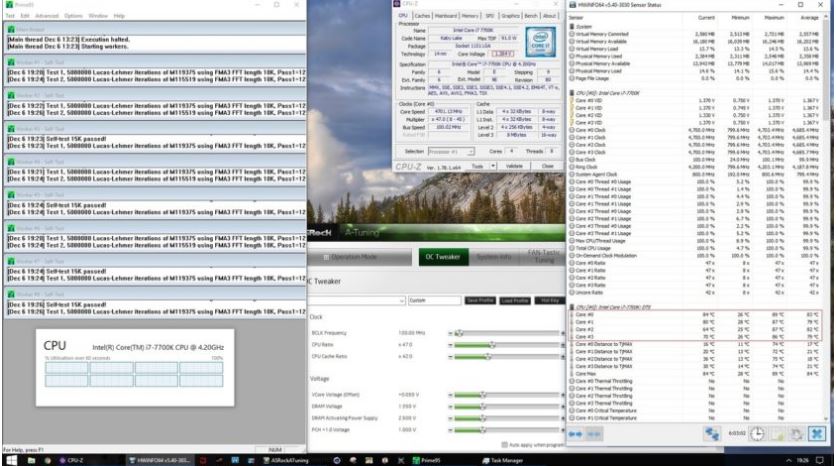
Task: Click the Close button in CPU-Z
Action: click(548, 166)
